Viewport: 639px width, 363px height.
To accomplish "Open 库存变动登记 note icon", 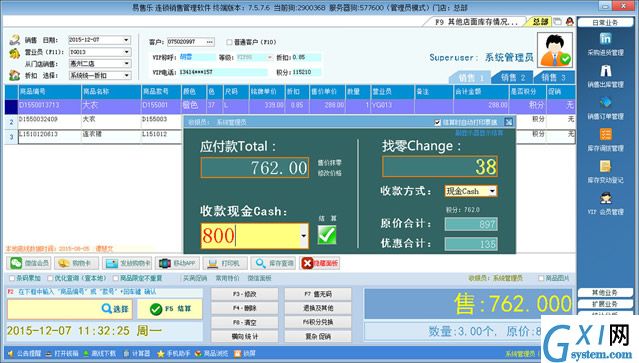I will [605, 166].
